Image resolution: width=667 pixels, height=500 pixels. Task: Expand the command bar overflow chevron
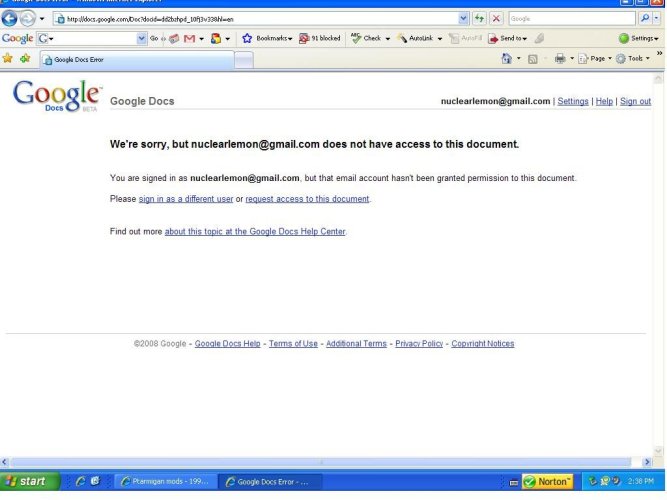pyautogui.click(x=659, y=53)
